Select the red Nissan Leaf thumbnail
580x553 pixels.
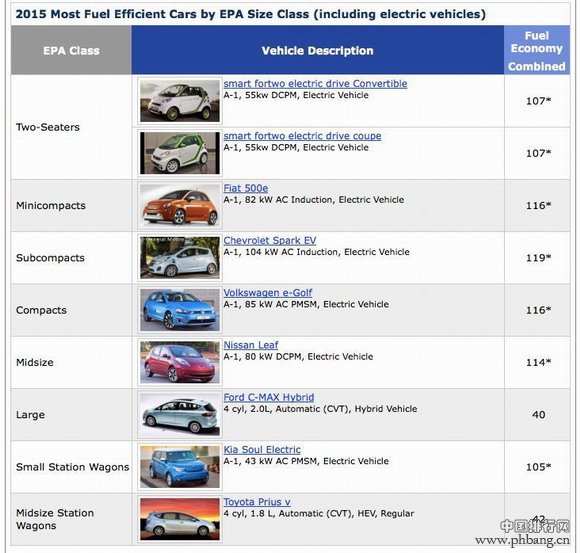coord(180,362)
